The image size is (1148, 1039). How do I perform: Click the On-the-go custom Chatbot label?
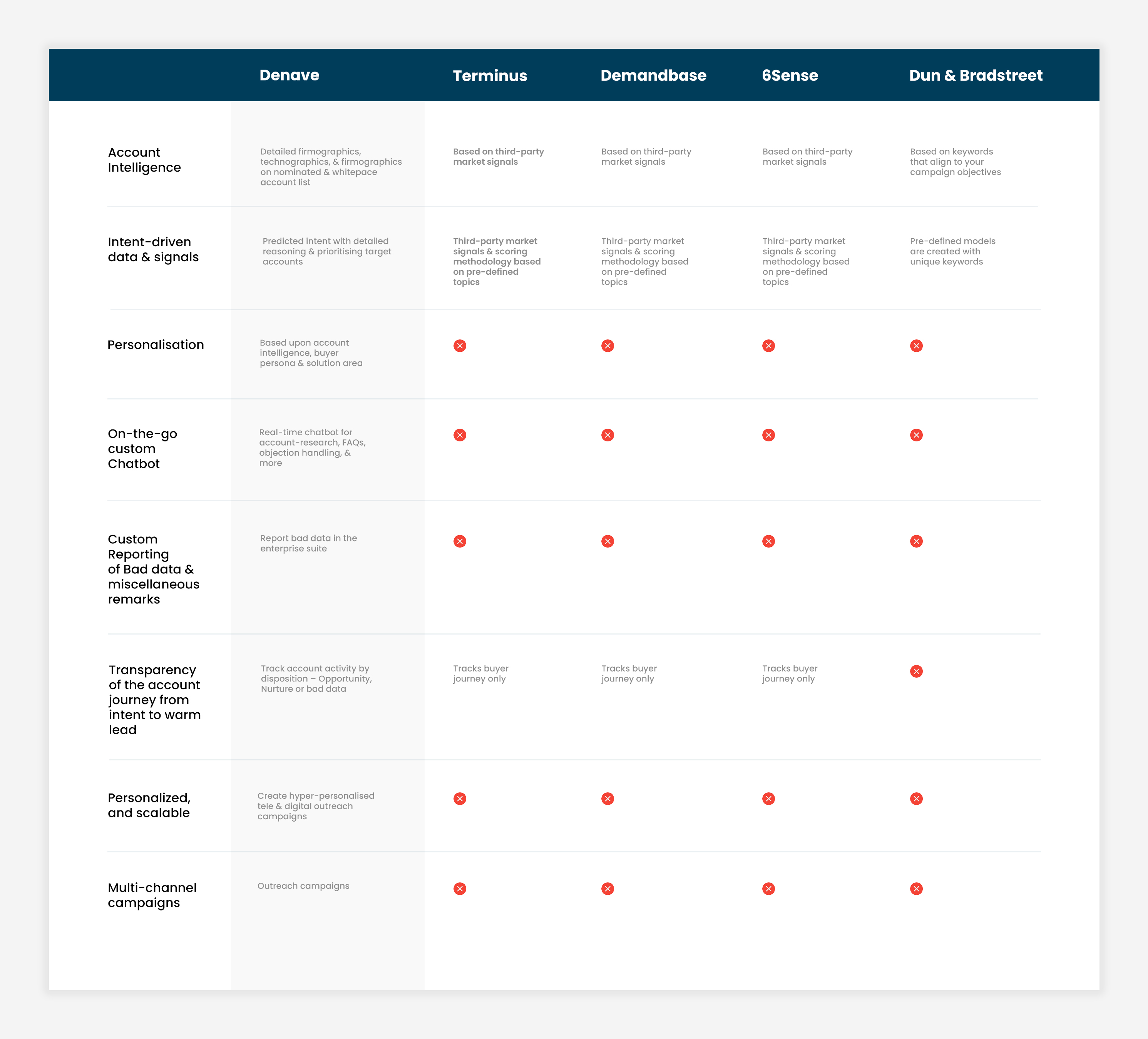click(142, 449)
